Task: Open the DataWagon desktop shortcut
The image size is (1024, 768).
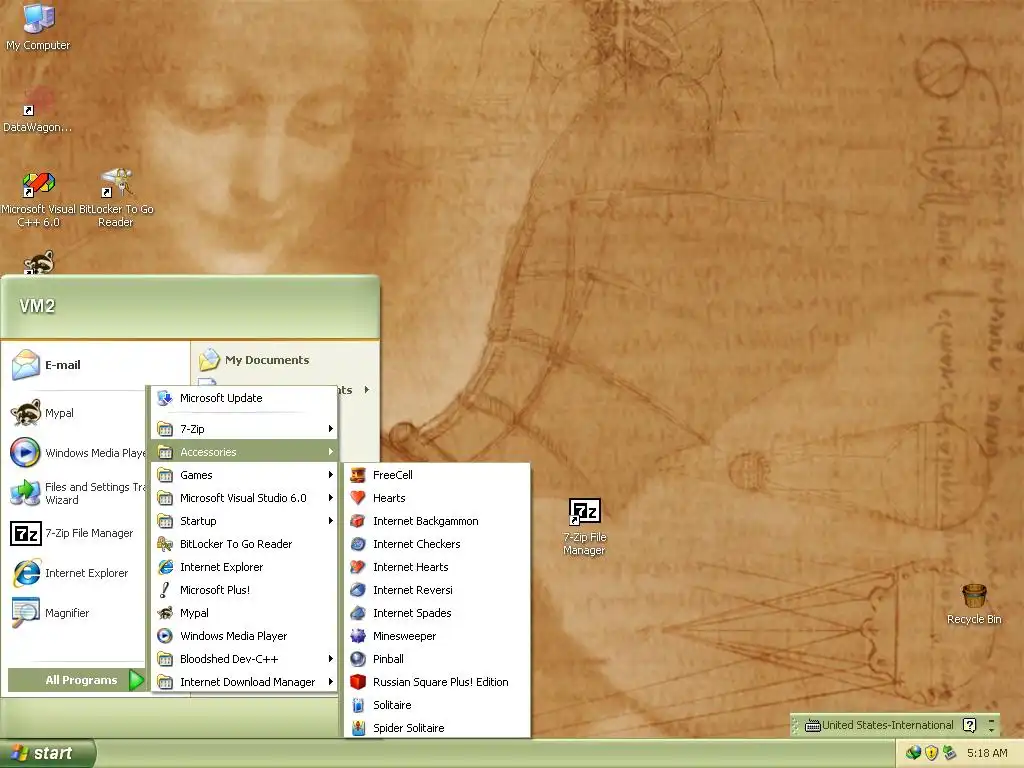Action: pyautogui.click(x=37, y=109)
